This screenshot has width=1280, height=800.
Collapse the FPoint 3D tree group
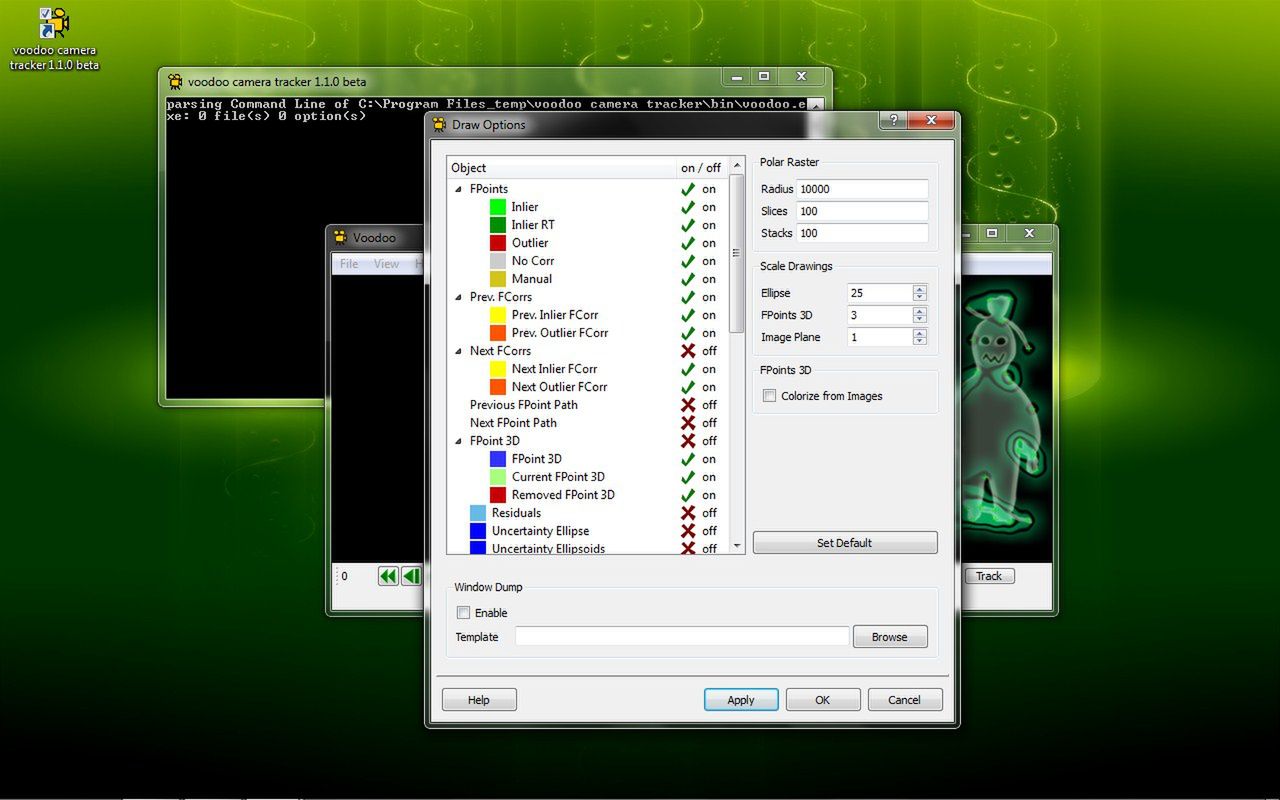click(459, 441)
